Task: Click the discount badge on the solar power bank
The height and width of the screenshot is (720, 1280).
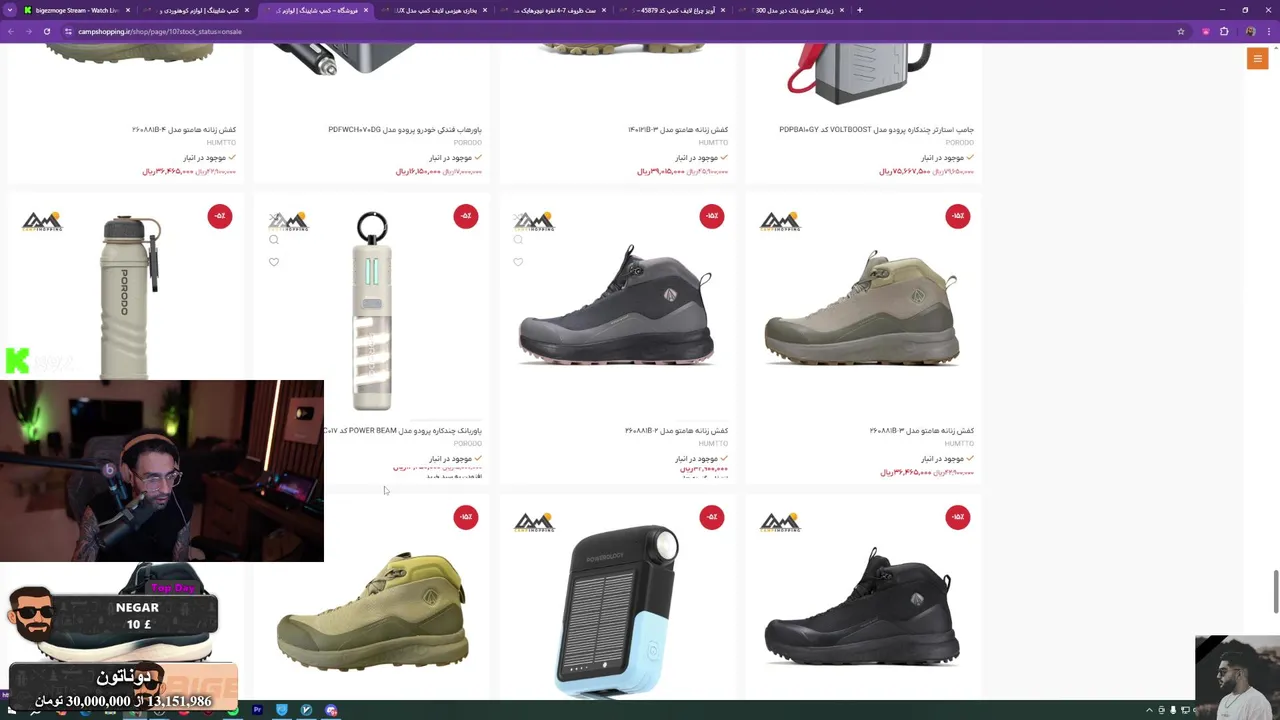Action: 712,517
